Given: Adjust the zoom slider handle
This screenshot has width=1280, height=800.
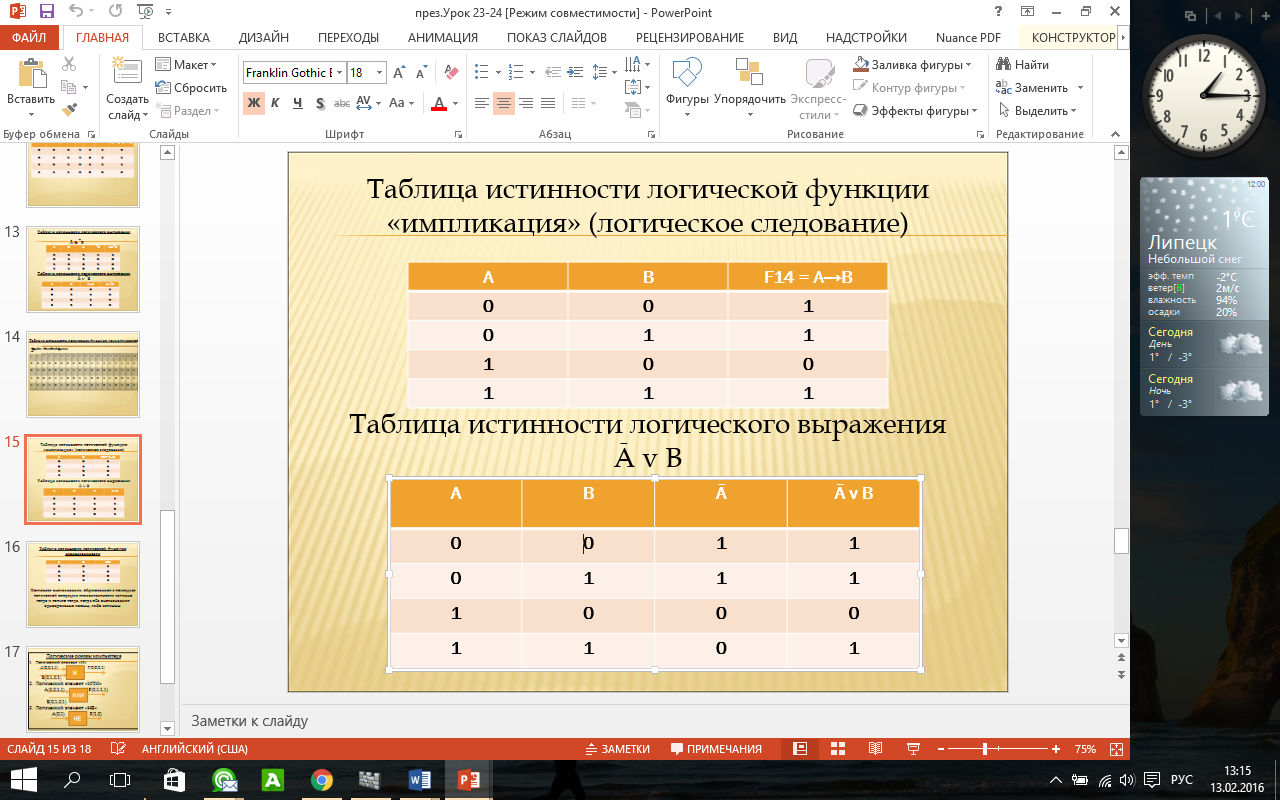Looking at the screenshot, I should coord(985,749).
